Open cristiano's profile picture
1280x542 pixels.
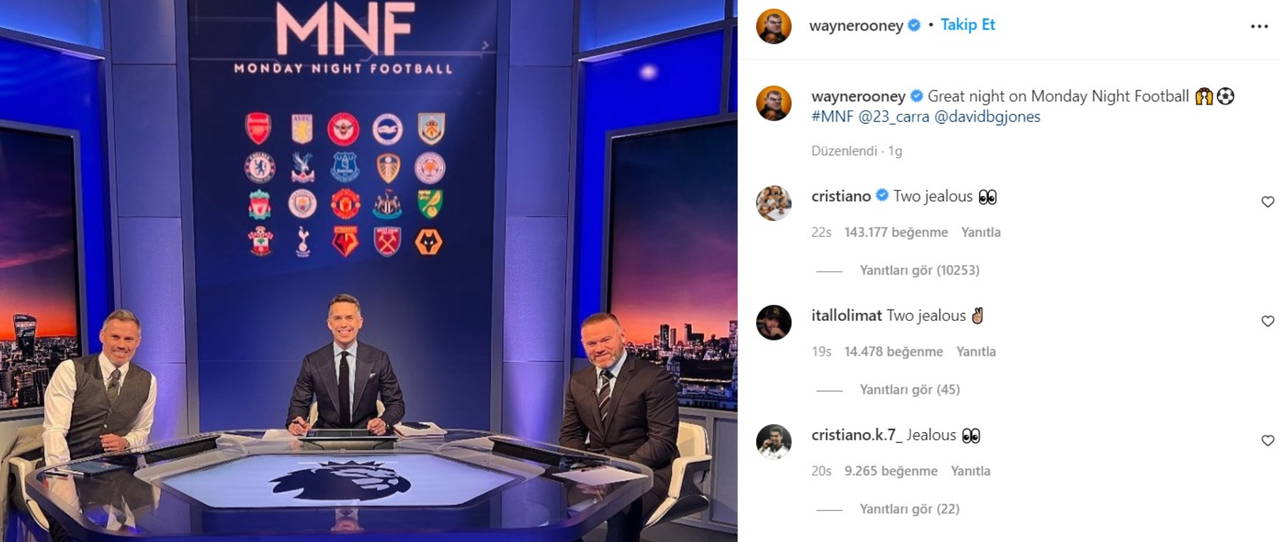point(774,203)
